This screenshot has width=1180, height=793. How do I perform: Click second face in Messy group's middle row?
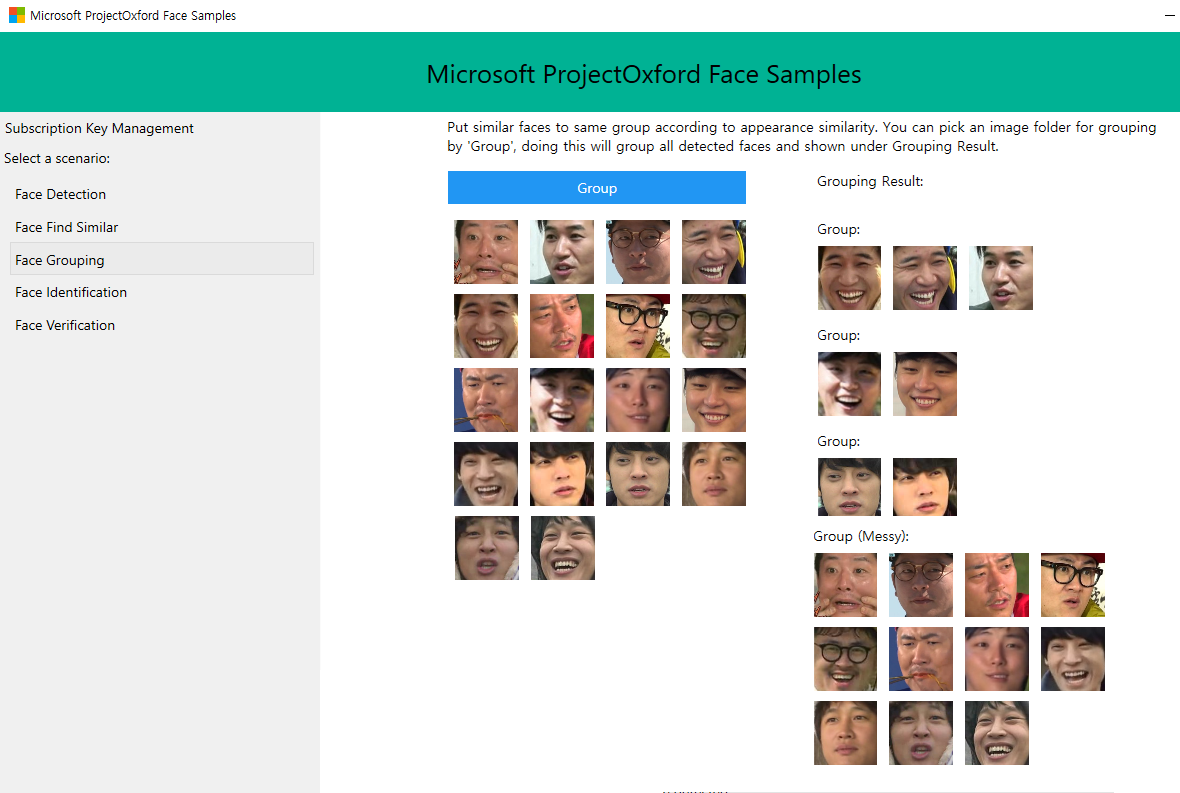coord(921,659)
